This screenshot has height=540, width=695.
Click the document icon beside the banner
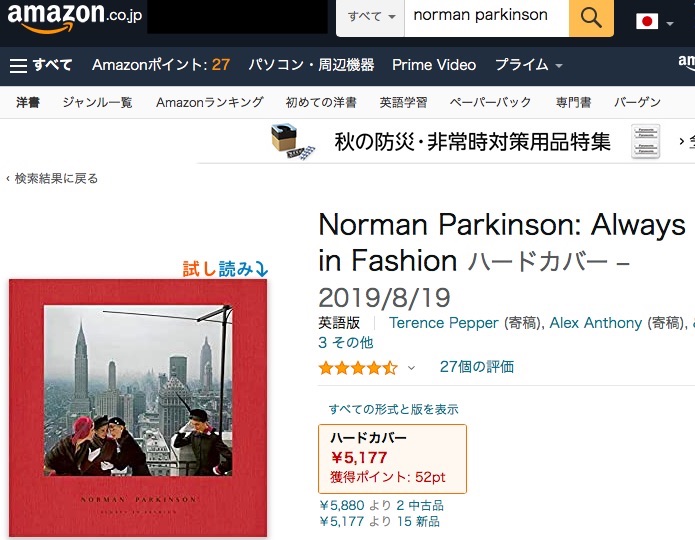(645, 142)
